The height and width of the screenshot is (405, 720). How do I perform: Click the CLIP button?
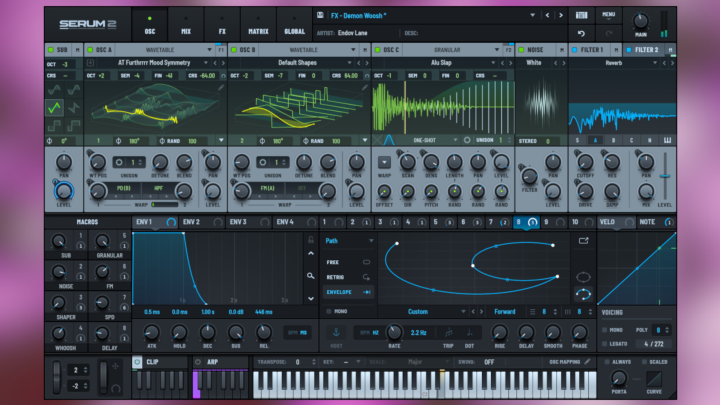click(160, 362)
